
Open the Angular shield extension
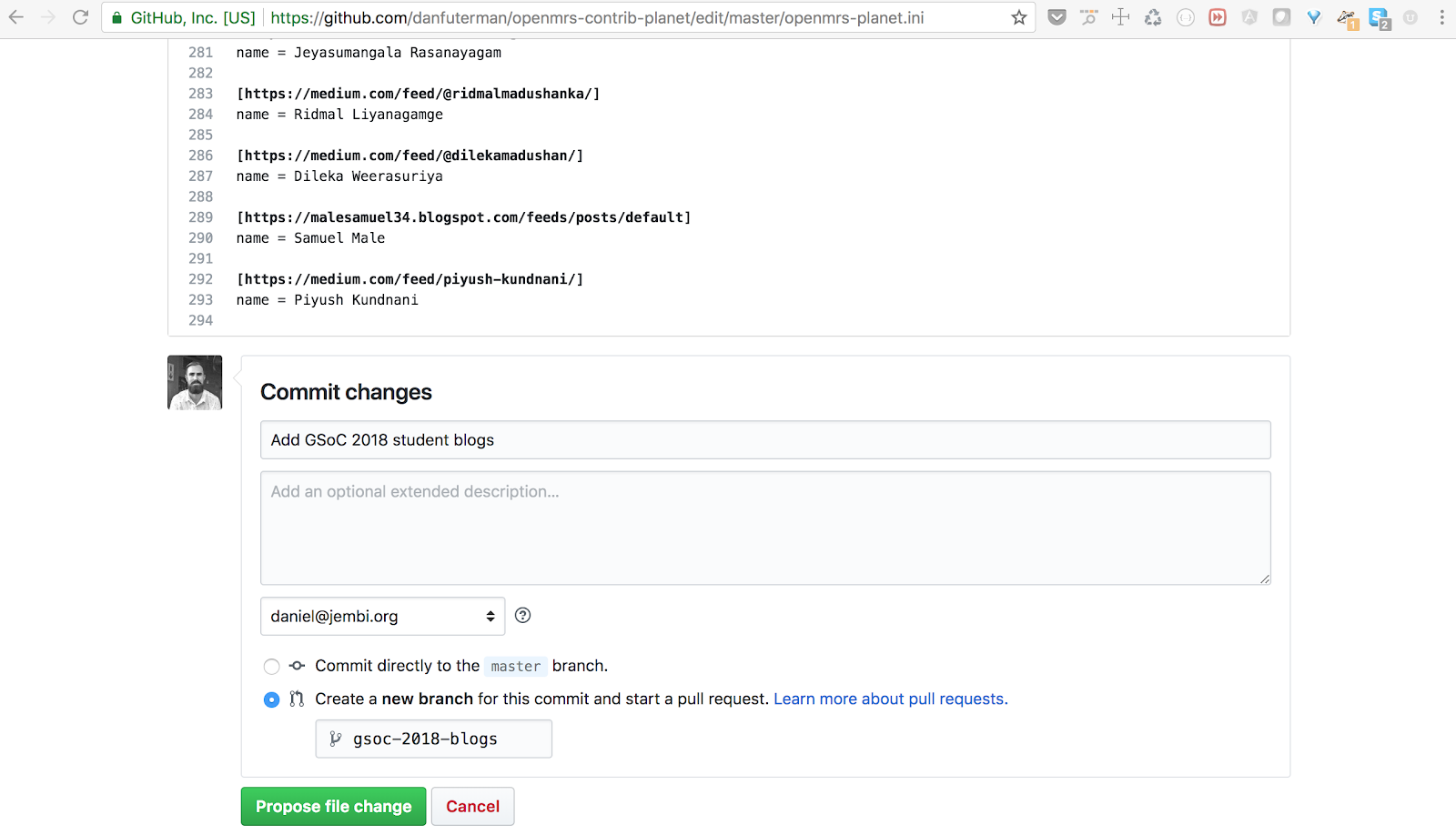[x=1249, y=17]
